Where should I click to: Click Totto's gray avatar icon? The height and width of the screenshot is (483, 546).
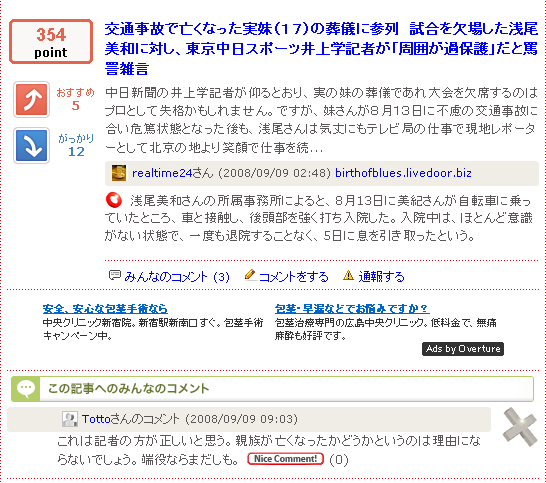(x=70, y=419)
